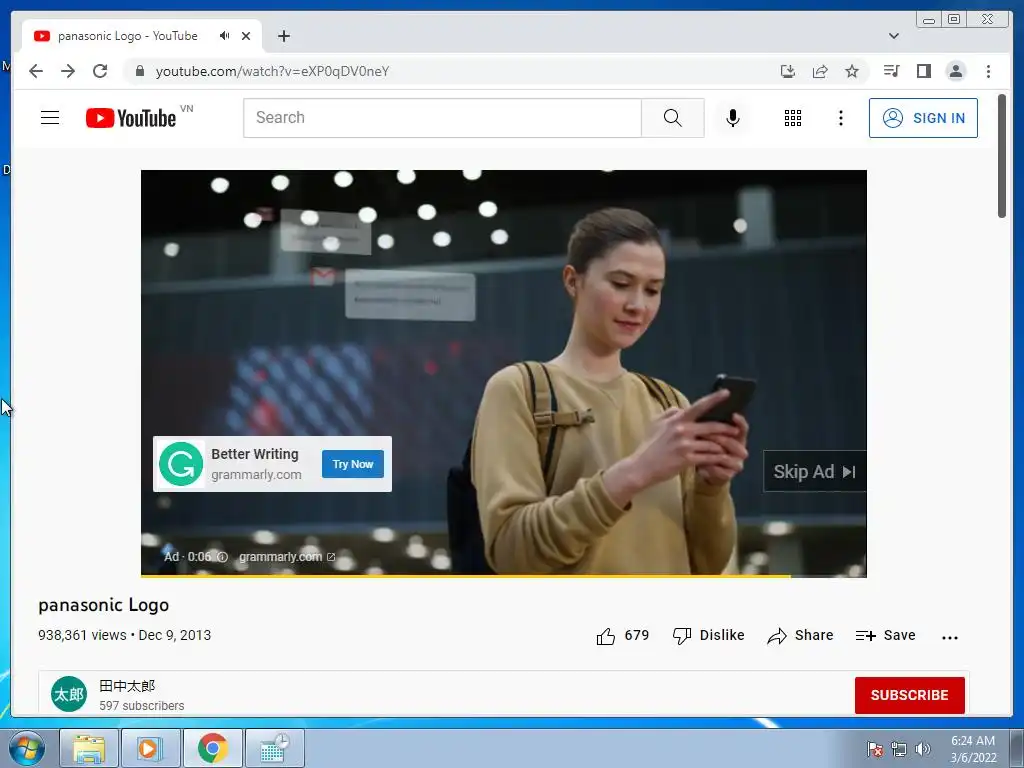Open Chrome three-dot menu
Viewport: 1024px width, 768px height.
tap(988, 71)
